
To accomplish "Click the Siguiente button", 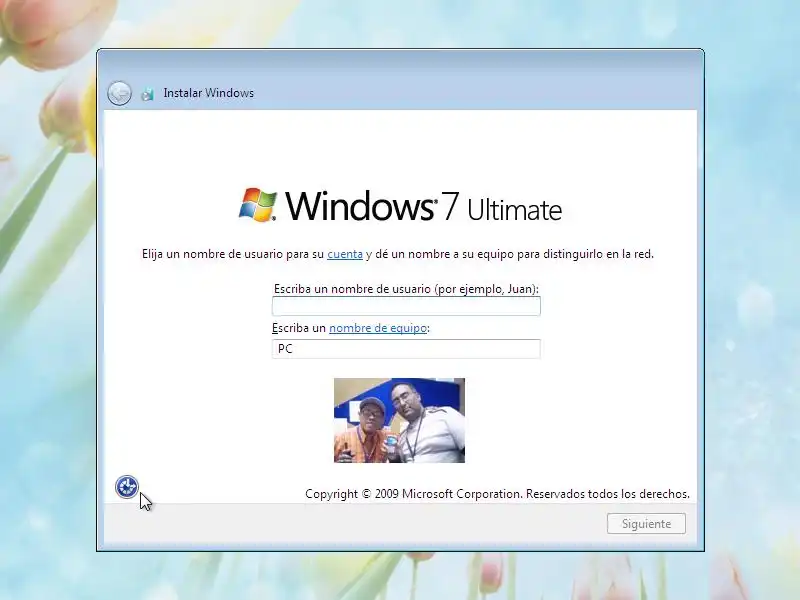I will [646, 524].
